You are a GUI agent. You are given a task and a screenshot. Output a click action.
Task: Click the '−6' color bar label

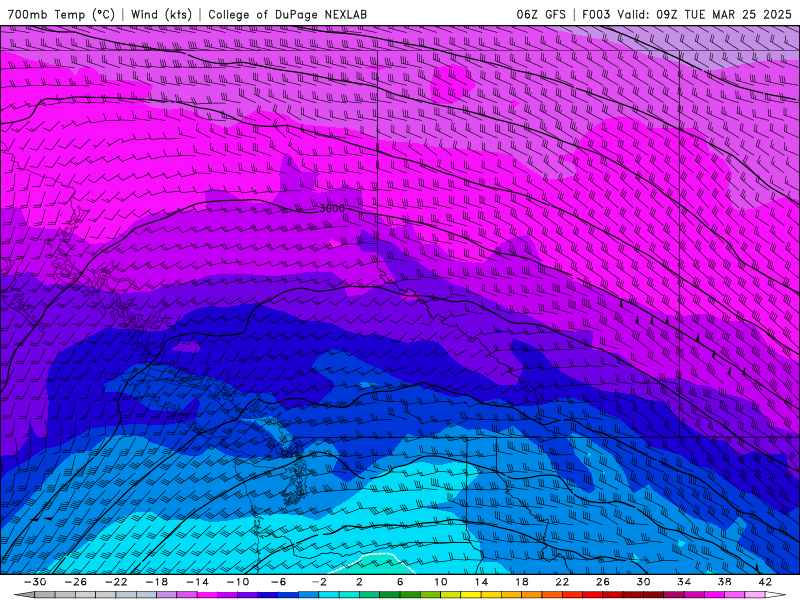pyautogui.click(x=279, y=582)
